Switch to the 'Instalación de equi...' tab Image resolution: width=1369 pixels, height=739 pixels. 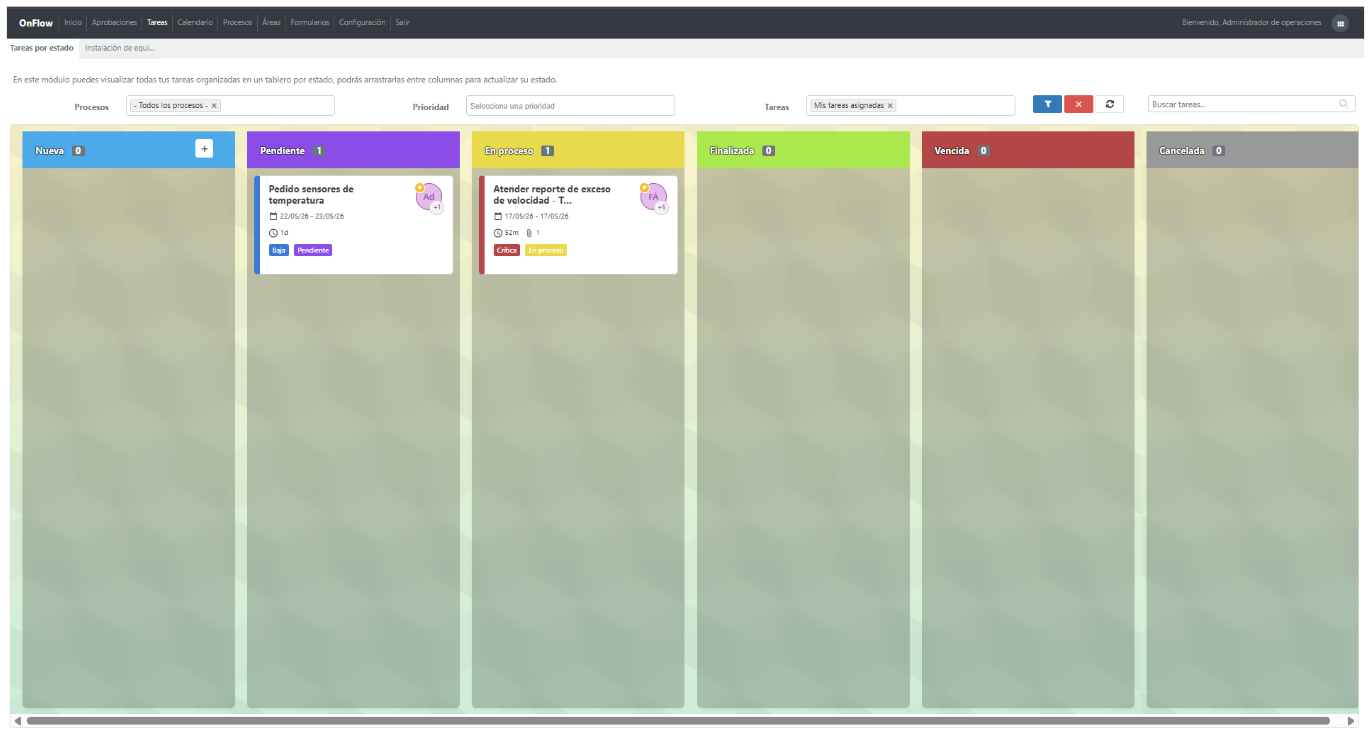[x=120, y=47]
